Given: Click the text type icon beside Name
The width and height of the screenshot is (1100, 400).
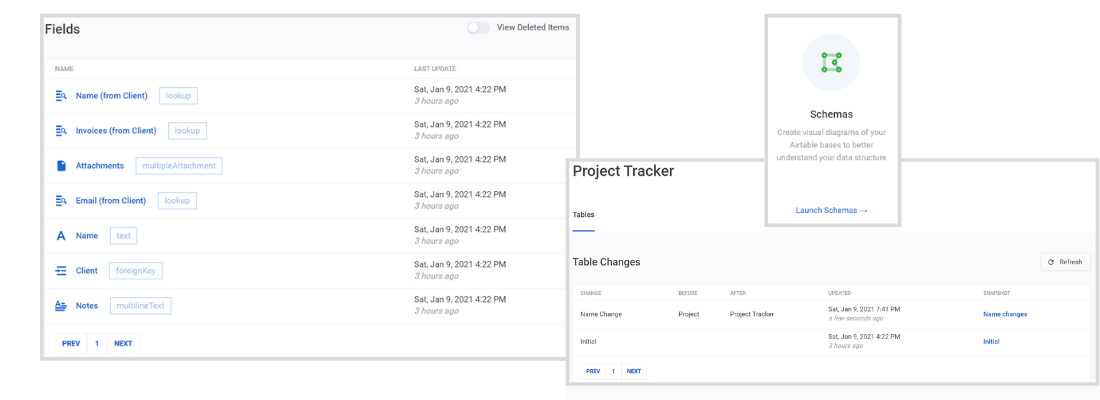Looking at the screenshot, I should (61, 236).
